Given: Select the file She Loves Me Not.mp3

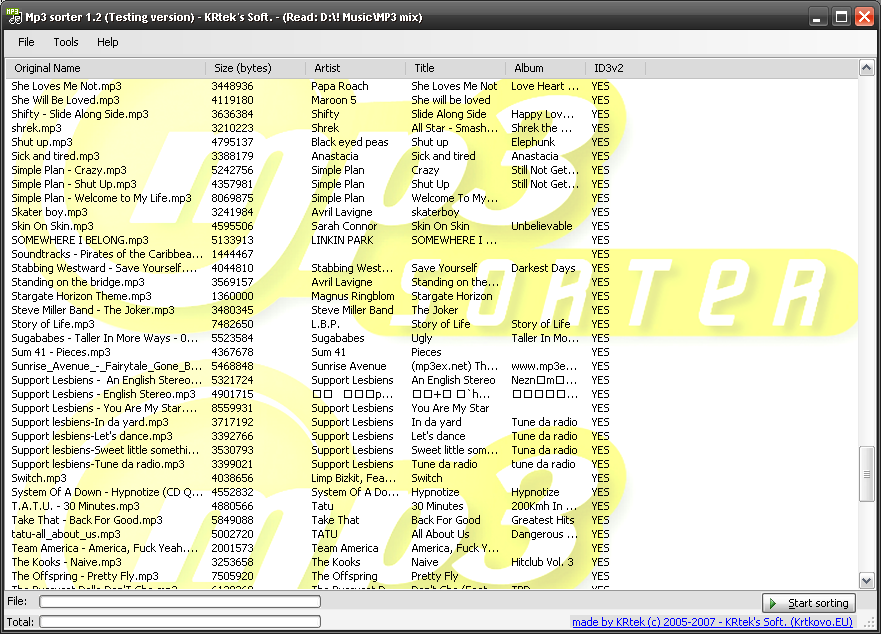Looking at the screenshot, I should coord(66,86).
